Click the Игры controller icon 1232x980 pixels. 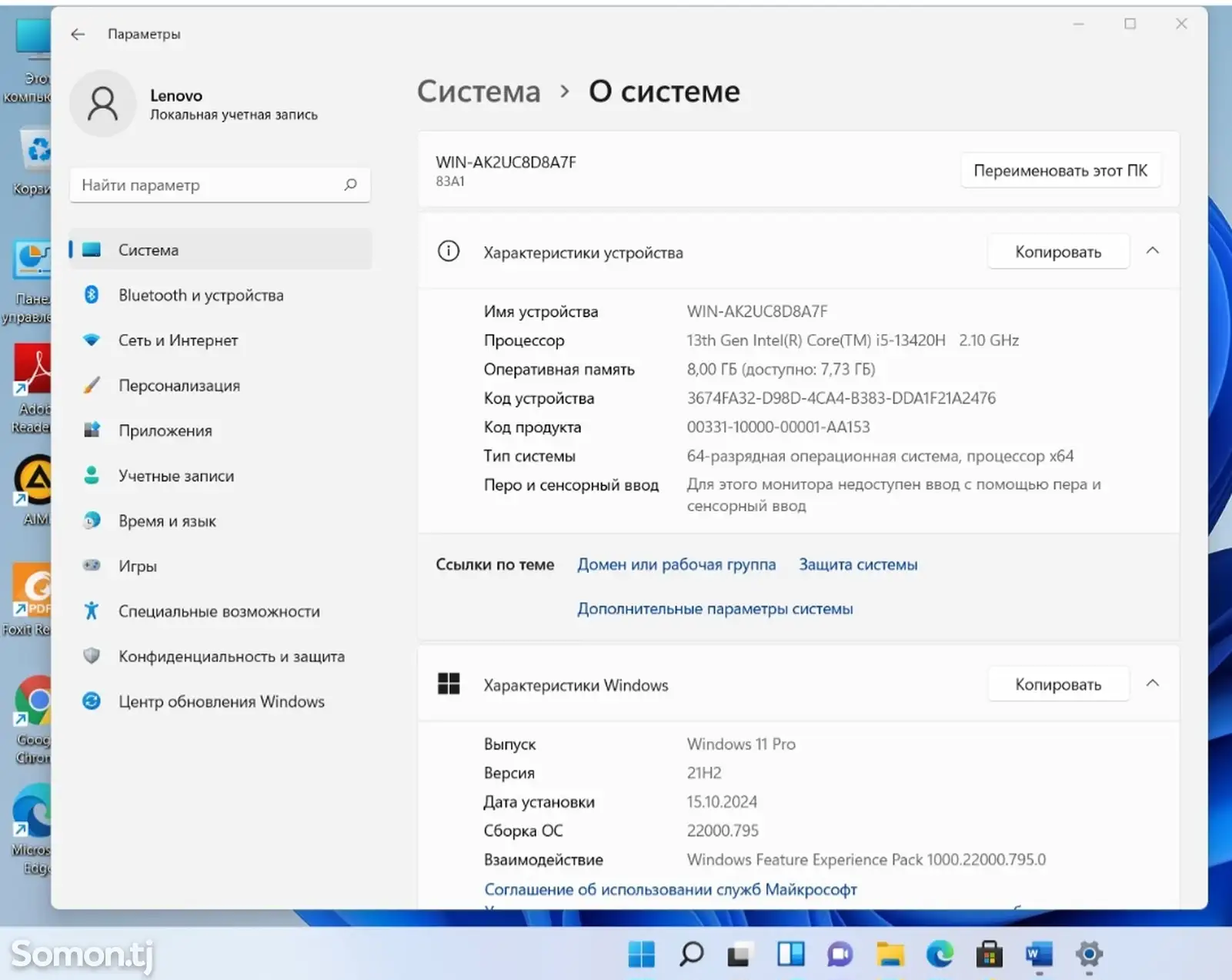click(x=92, y=565)
